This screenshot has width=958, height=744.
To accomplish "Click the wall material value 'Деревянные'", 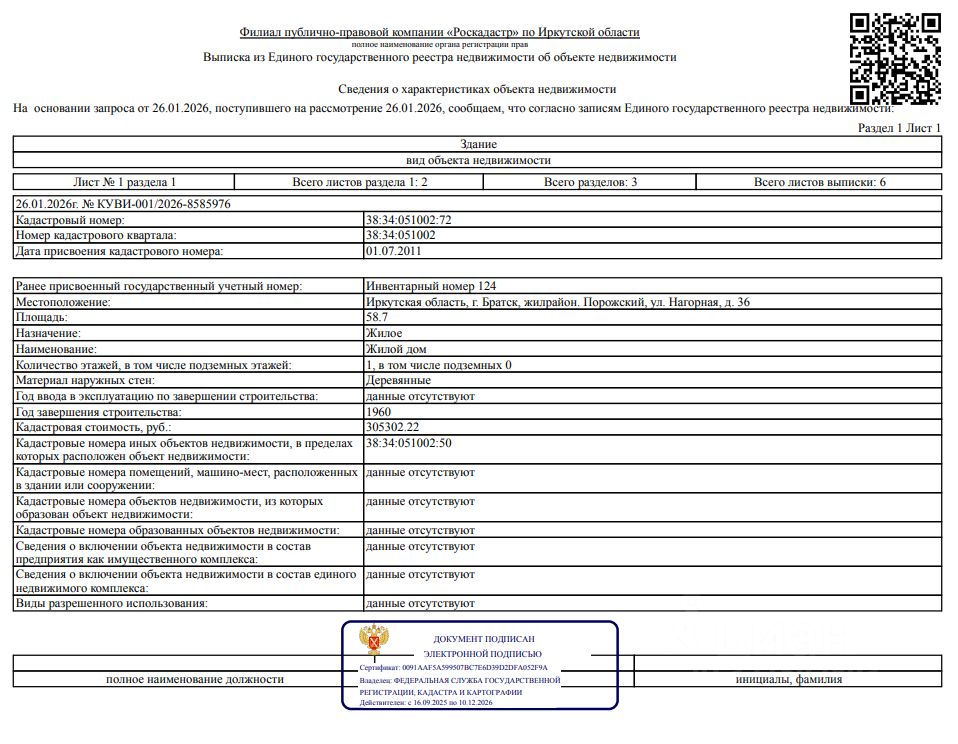I will pos(398,380).
